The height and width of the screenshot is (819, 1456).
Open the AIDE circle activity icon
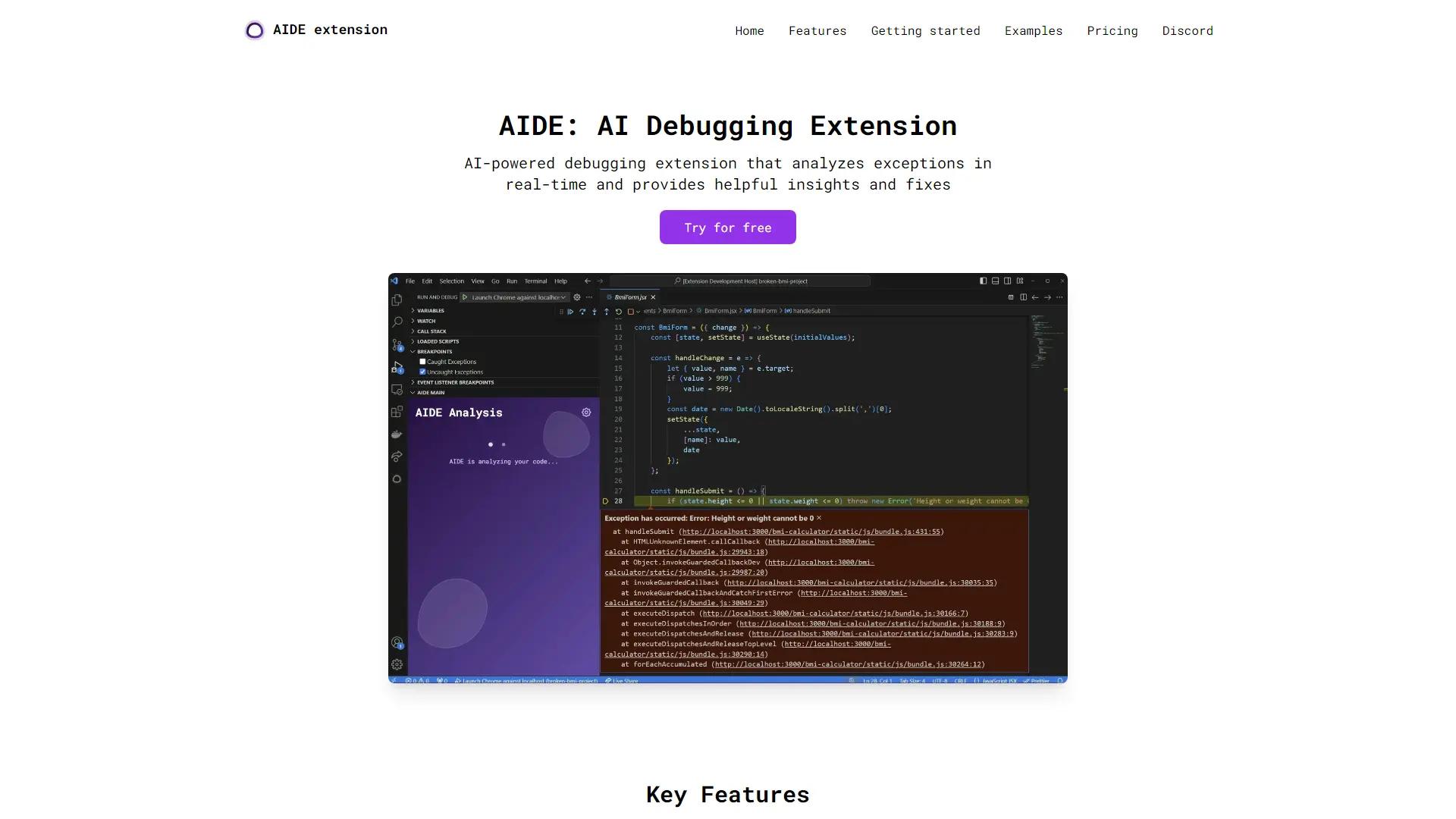tap(397, 479)
